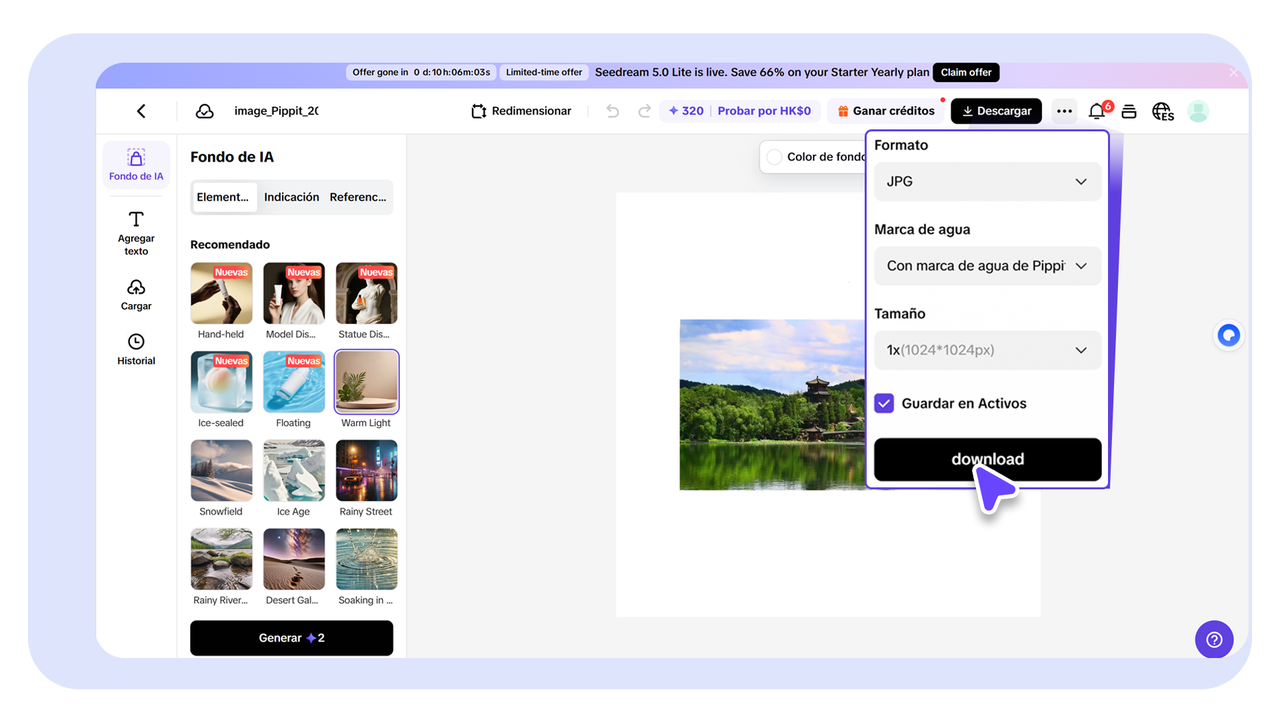Switch to the Referencia tab
This screenshot has height=720, width=1280.
pyautogui.click(x=358, y=197)
